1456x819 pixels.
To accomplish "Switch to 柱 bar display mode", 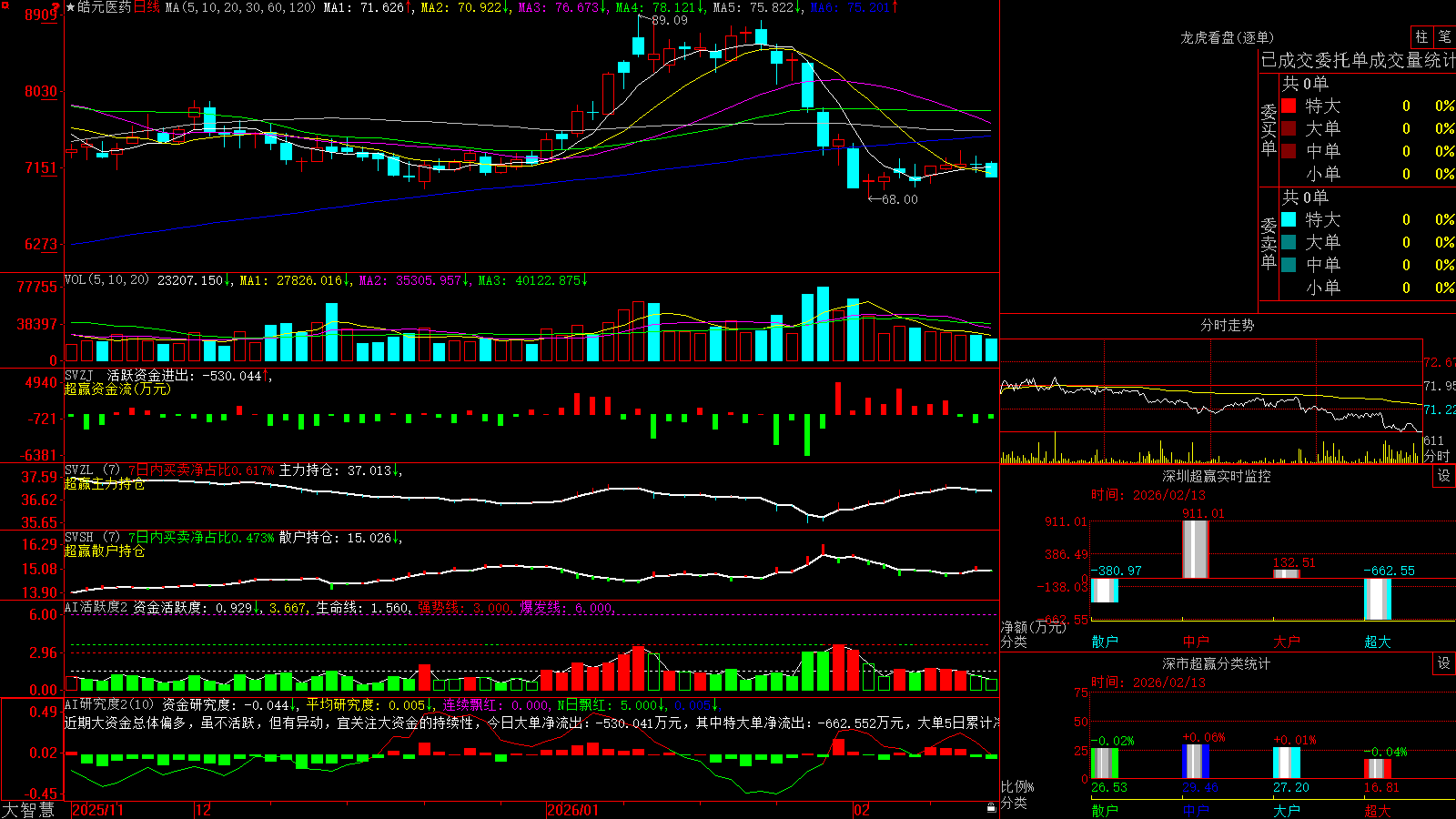I will click(1421, 37).
